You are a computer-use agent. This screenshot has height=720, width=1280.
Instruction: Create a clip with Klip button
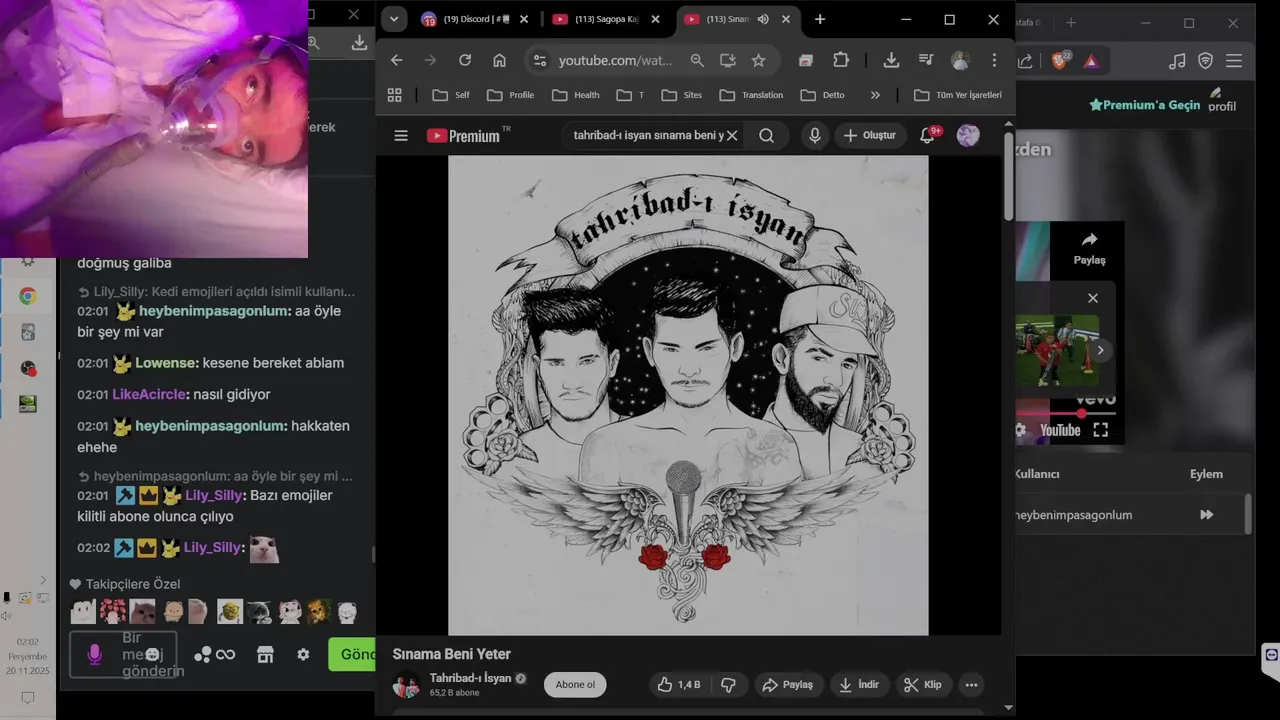tap(923, 685)
